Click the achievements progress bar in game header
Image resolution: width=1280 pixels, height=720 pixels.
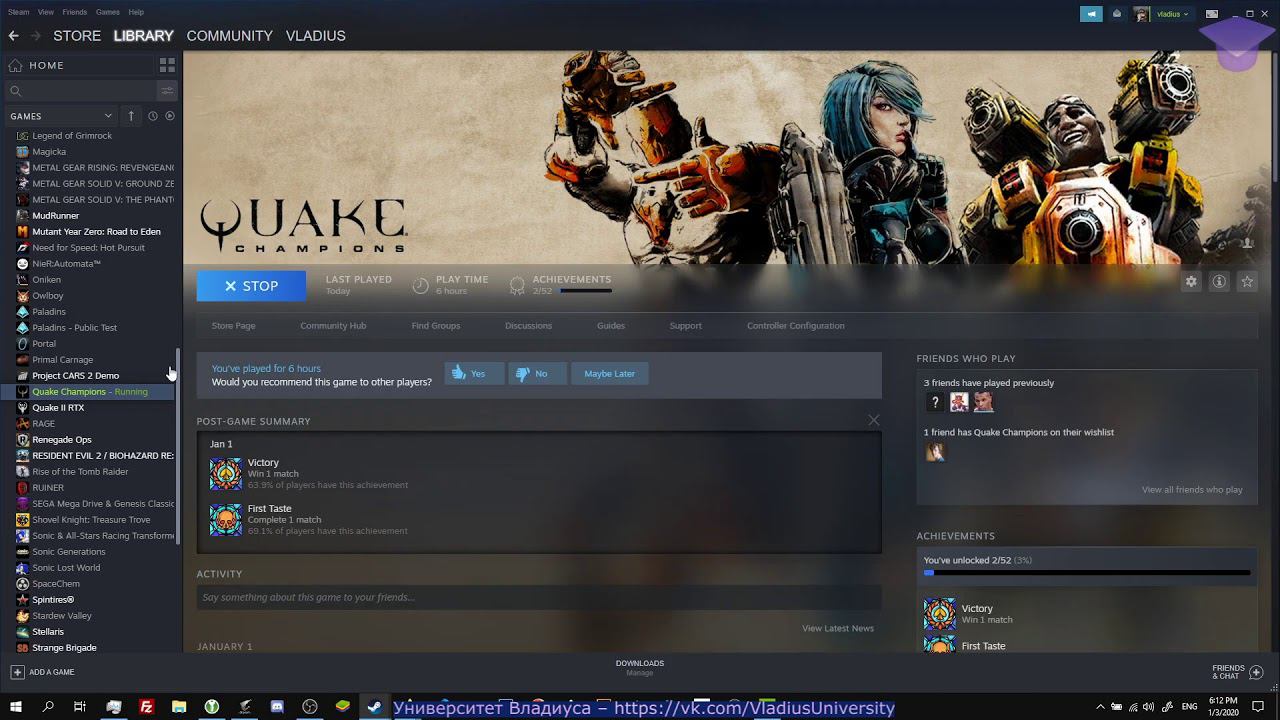(x=586, y=291)
